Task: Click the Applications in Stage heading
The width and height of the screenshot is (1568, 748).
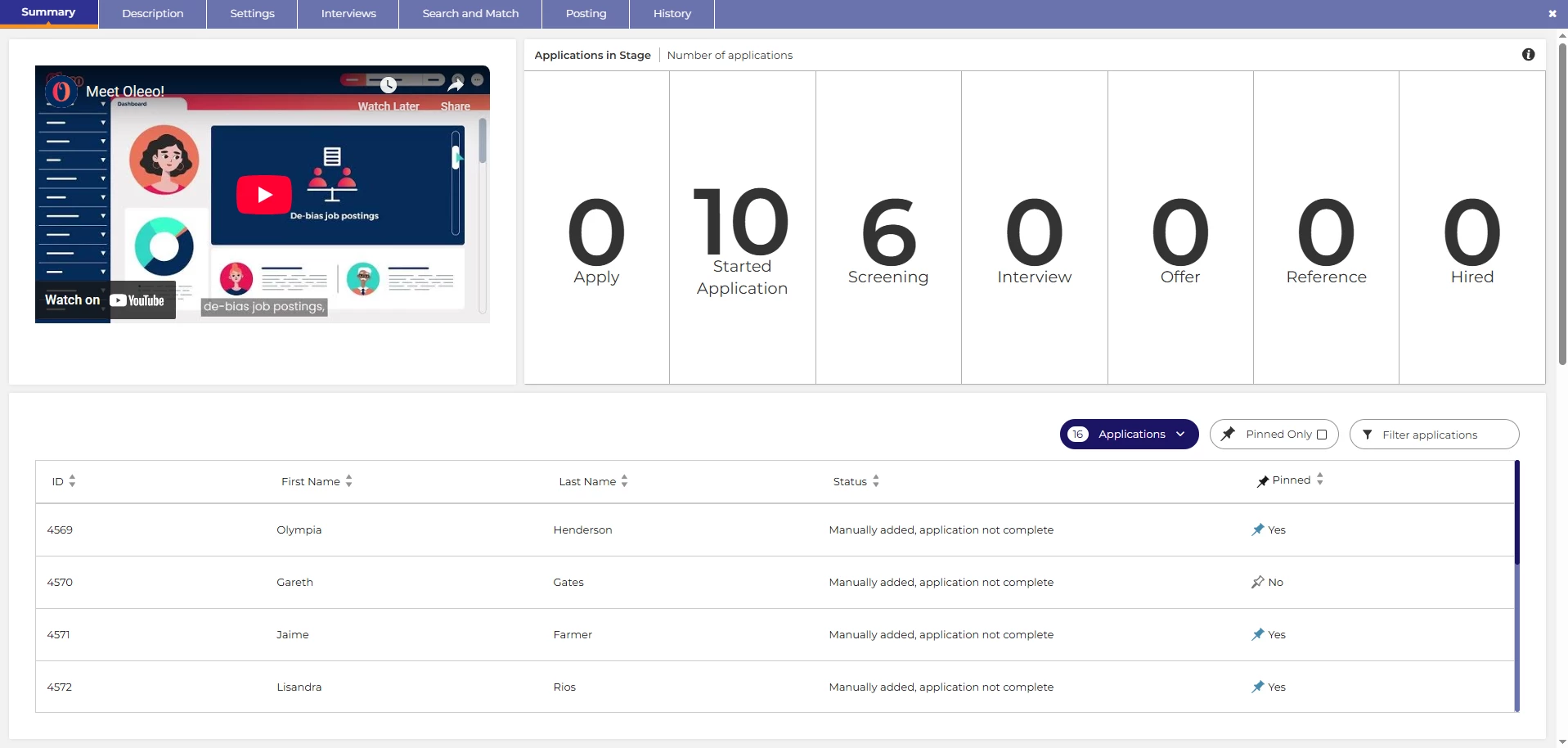Action: [x=592, y=56]
